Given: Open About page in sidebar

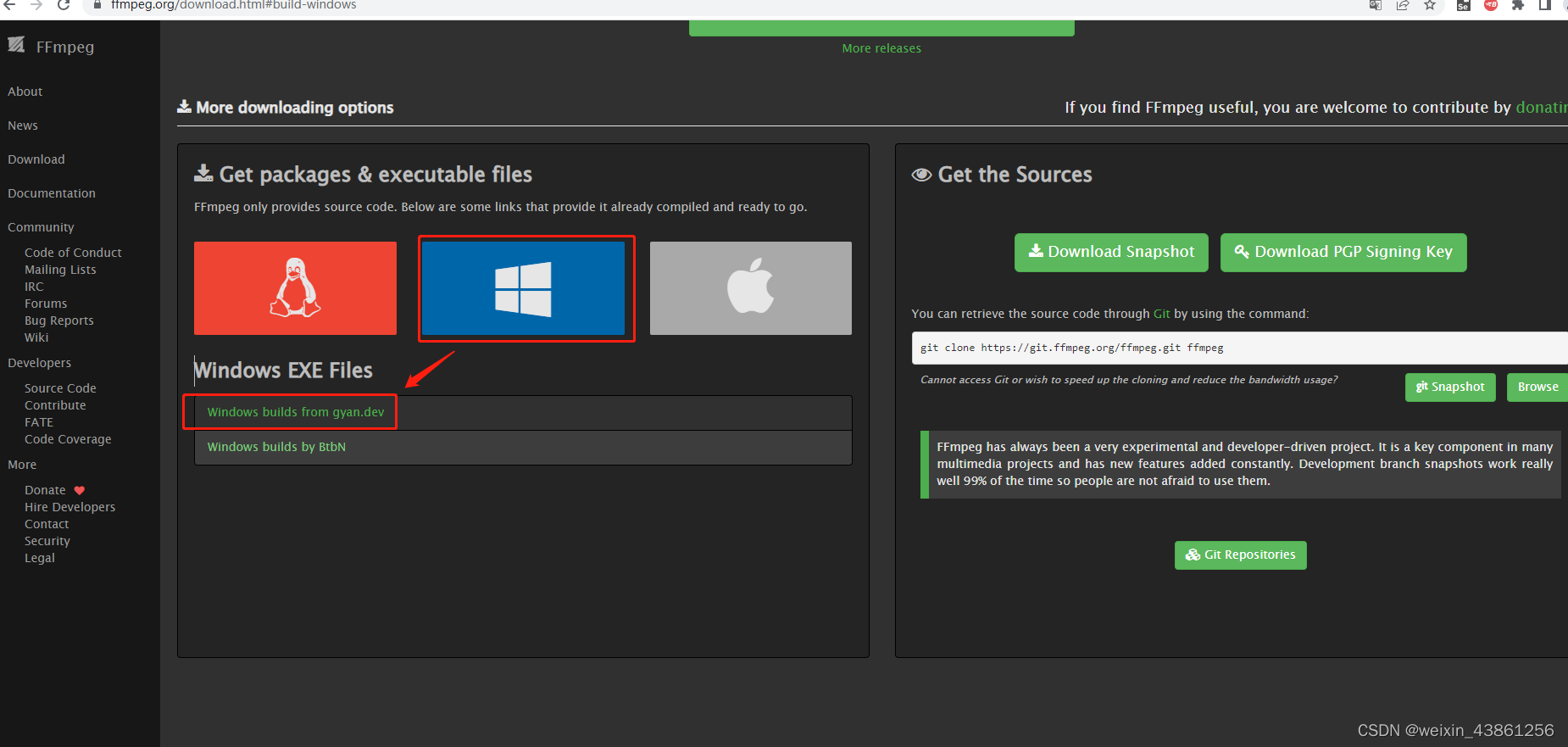Looking at the screenshot, I should [25, 92].
